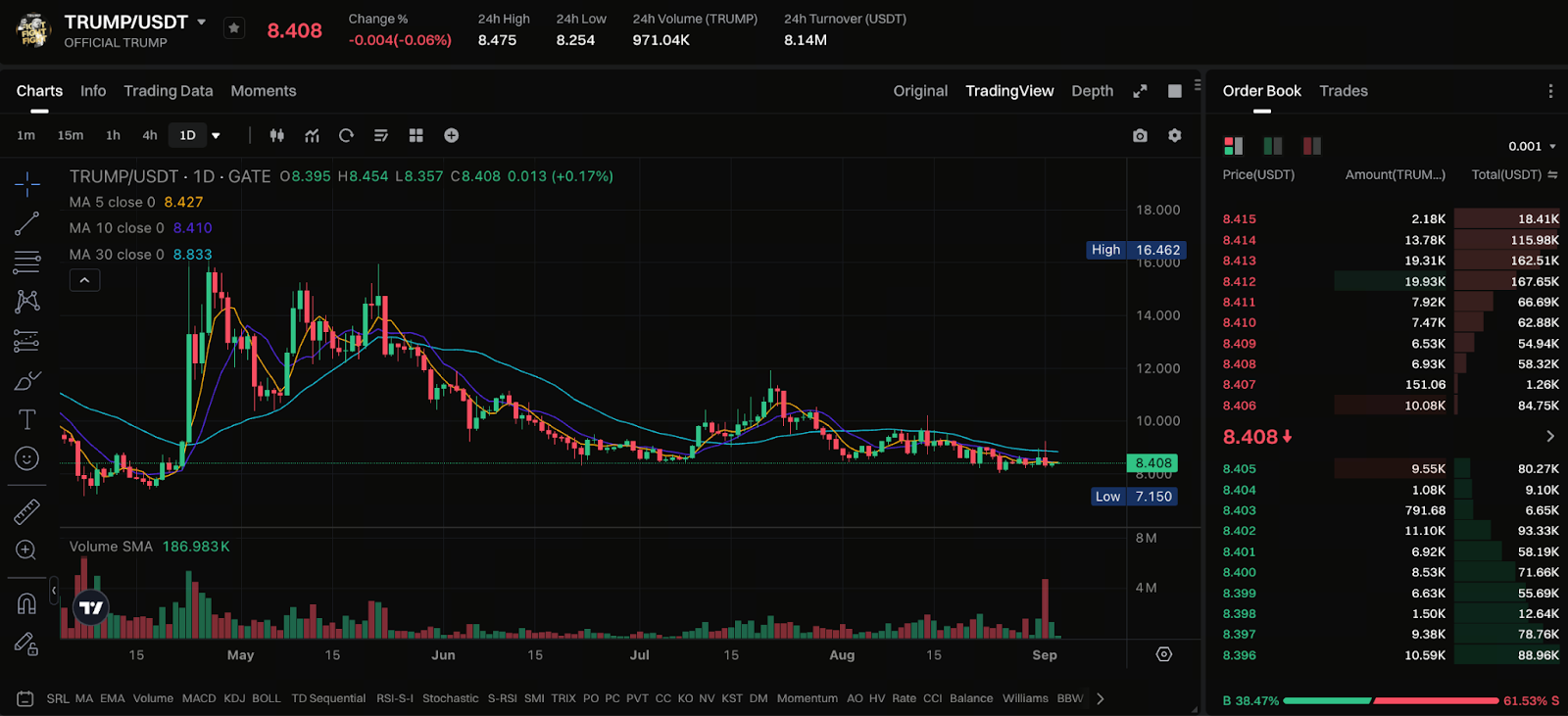Select the 15m timeframe

coord(71,135)
